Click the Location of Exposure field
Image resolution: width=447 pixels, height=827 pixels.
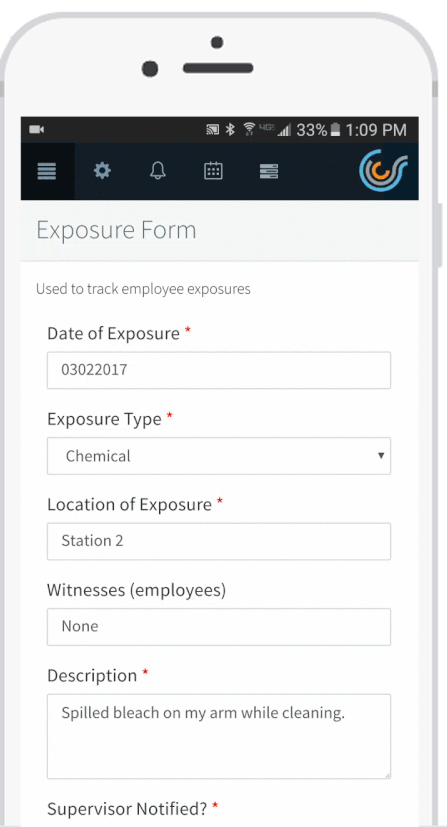219,541
